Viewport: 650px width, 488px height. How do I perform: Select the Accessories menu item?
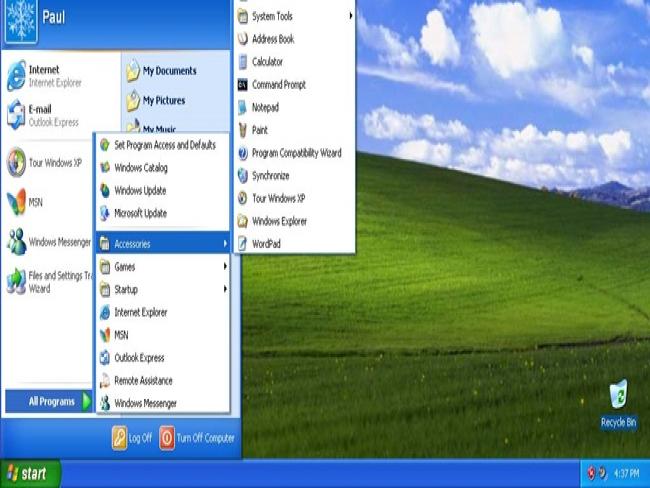pos(132,243)
